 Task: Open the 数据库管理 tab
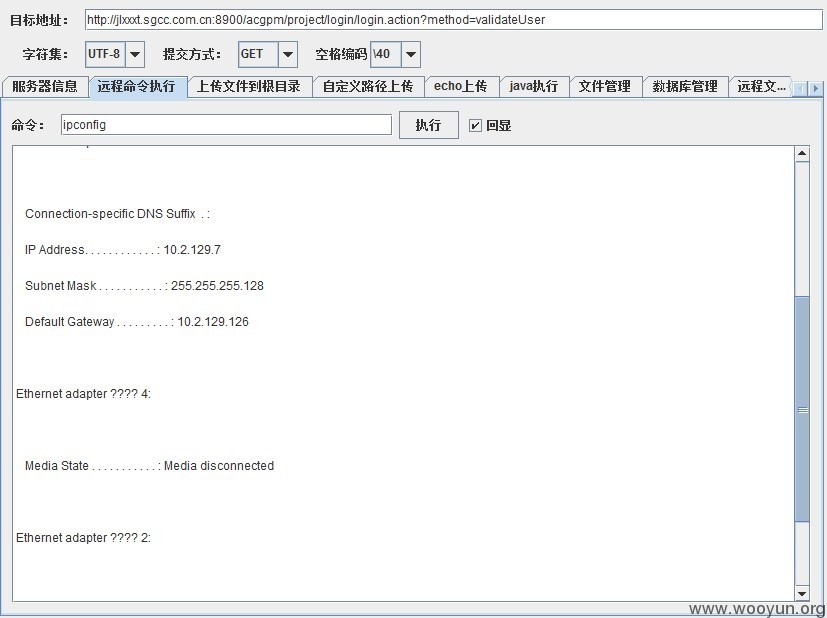685,86
